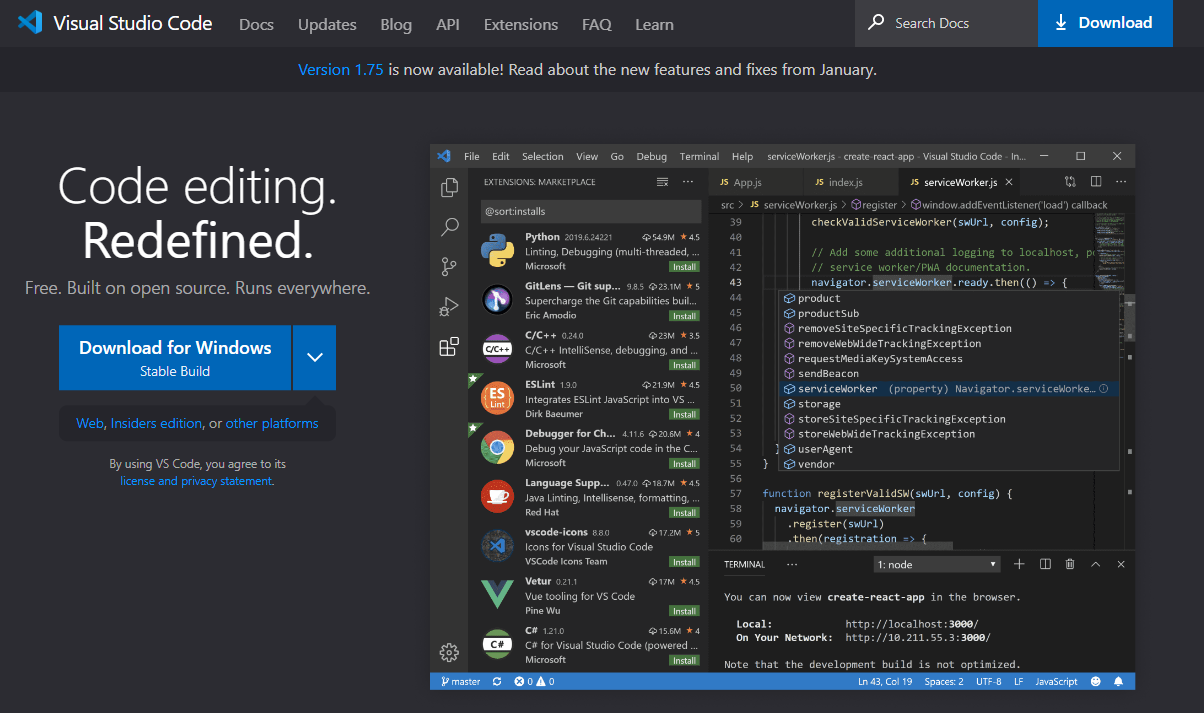Clear the extensions list filter icon
Viewport: 1204px width, 713px height.
pos(661,182)
